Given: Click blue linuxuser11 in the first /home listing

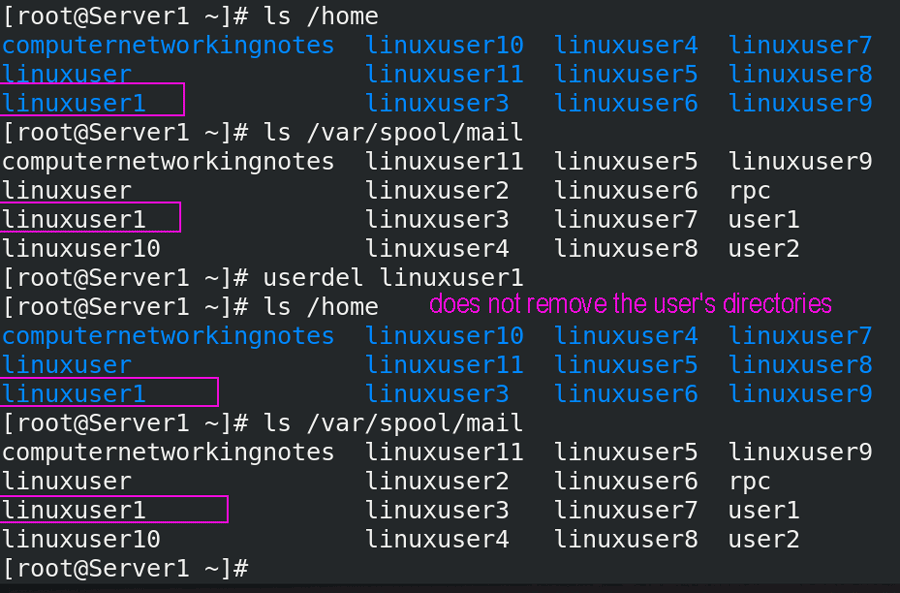Looking at the screenshot, I should [x=444, y=74].
